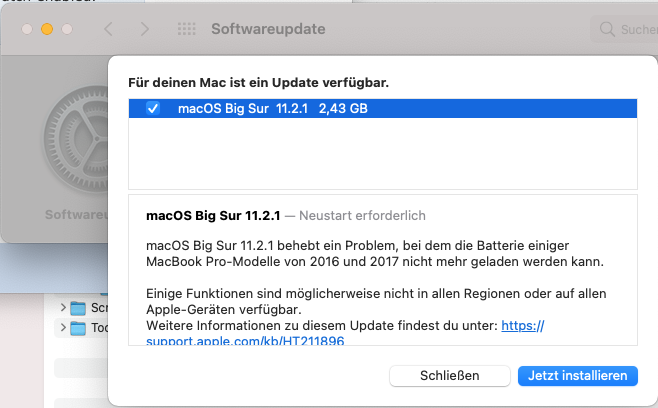This screenshot has width=658, height=408.
Task: Click the green zoom window button
Action: point(67,30)
